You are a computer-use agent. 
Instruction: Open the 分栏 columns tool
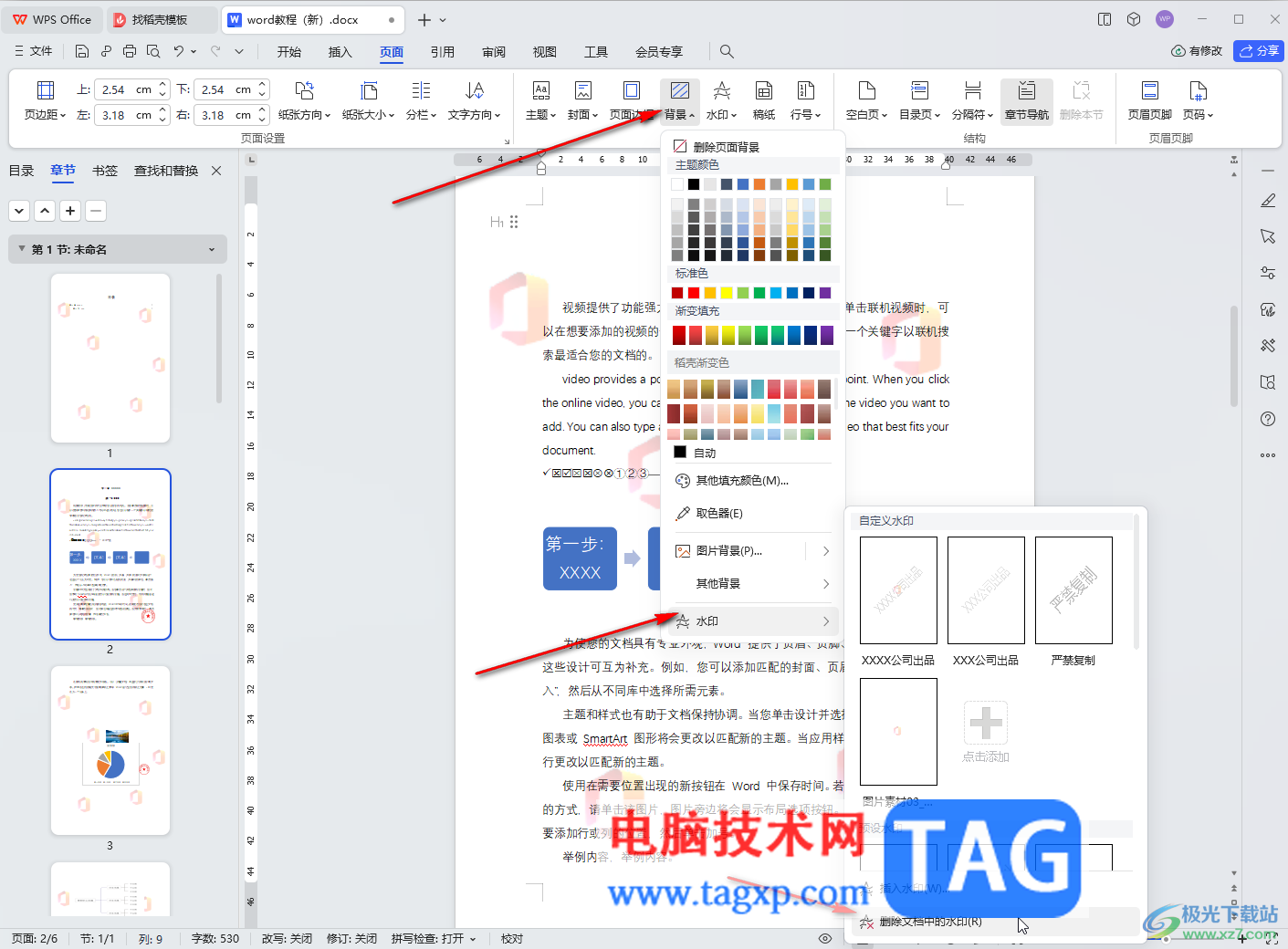pos(421,100)
